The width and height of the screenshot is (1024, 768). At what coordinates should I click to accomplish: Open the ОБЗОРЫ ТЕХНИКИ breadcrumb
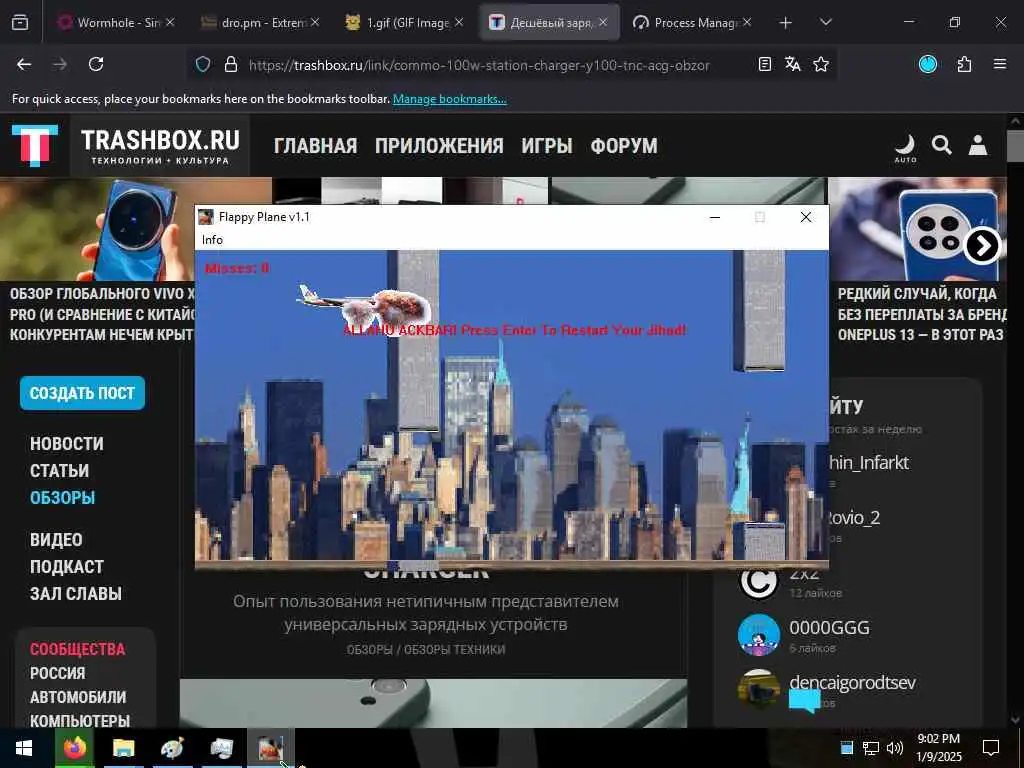[x=455, y=650]
